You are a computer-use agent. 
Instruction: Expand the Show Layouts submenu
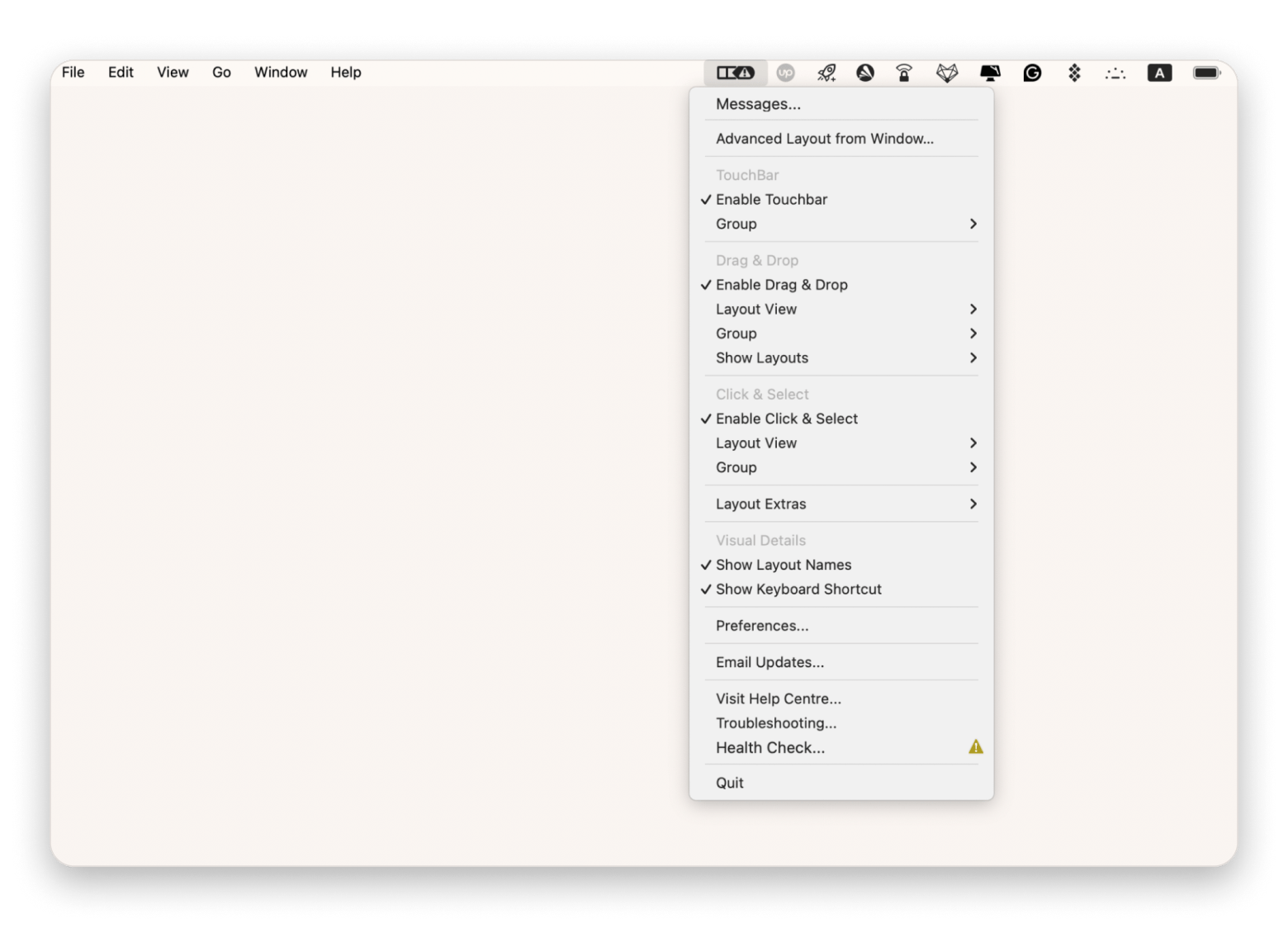[761, 358]
